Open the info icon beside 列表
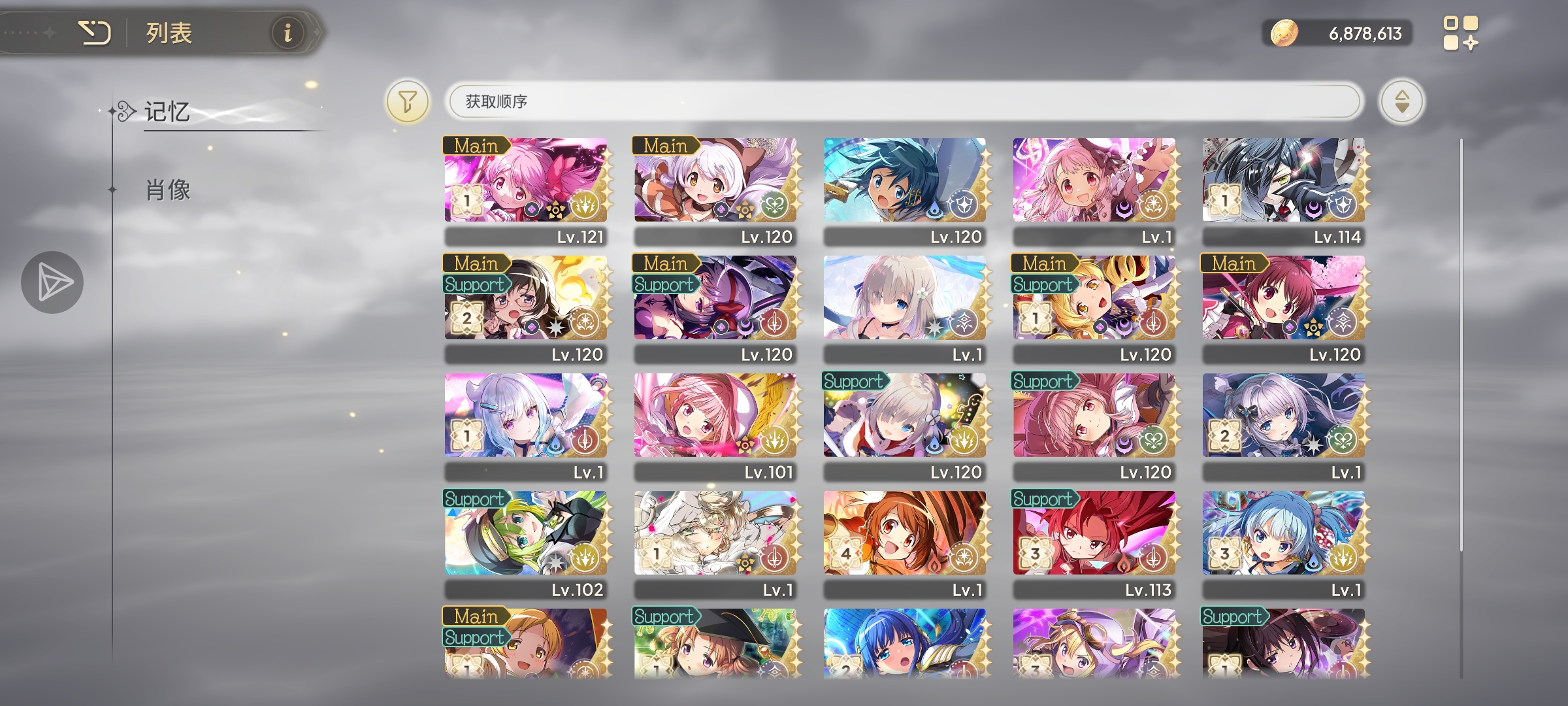 (x=287, y=32)
